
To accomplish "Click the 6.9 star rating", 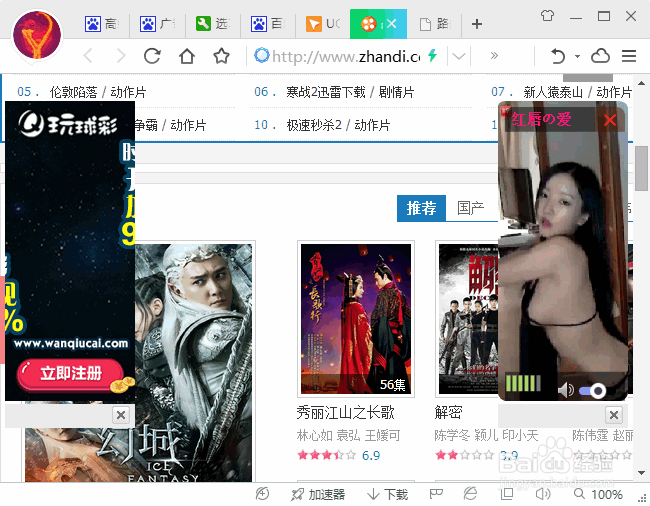I will [339, 455].
